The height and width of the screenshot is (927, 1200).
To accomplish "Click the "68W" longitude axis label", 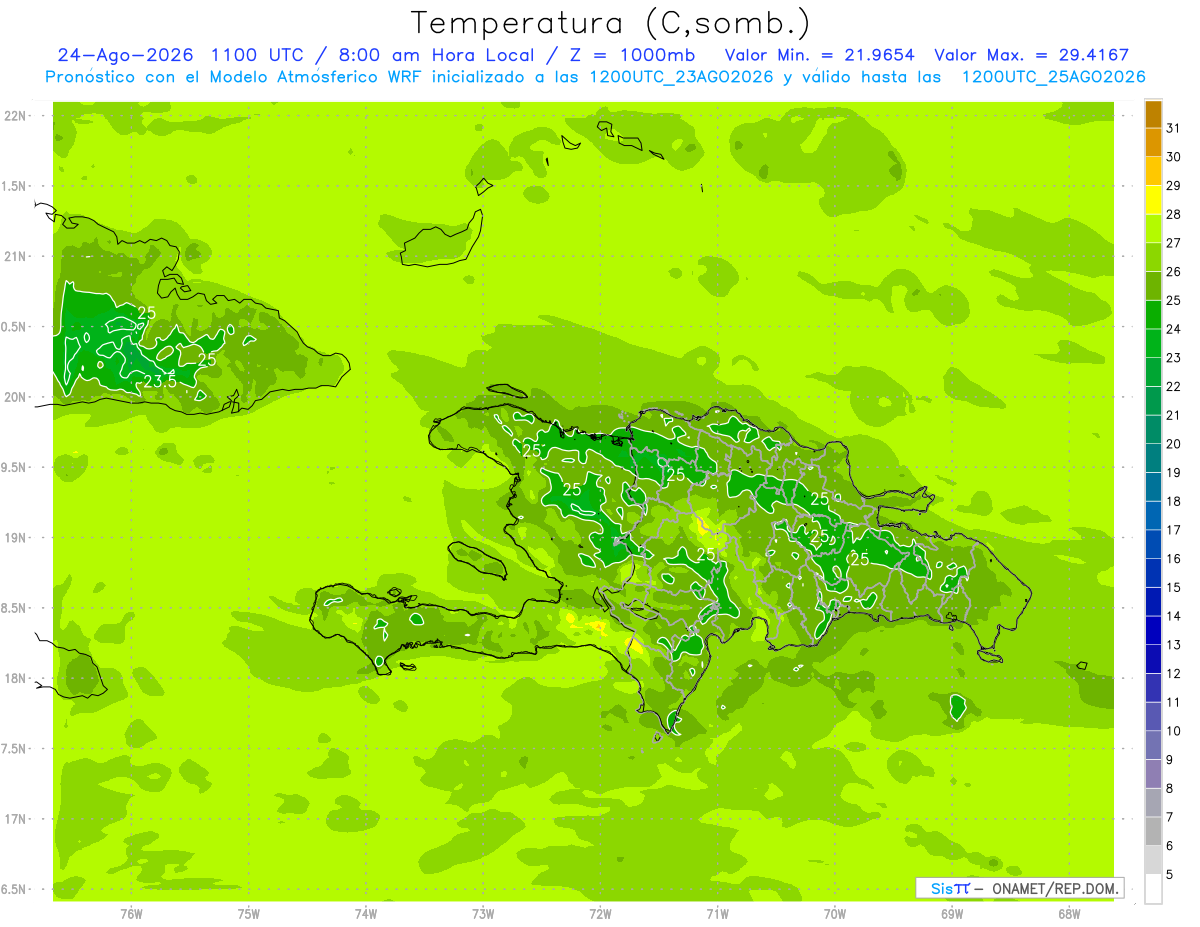I will (x=1069, y=913).
